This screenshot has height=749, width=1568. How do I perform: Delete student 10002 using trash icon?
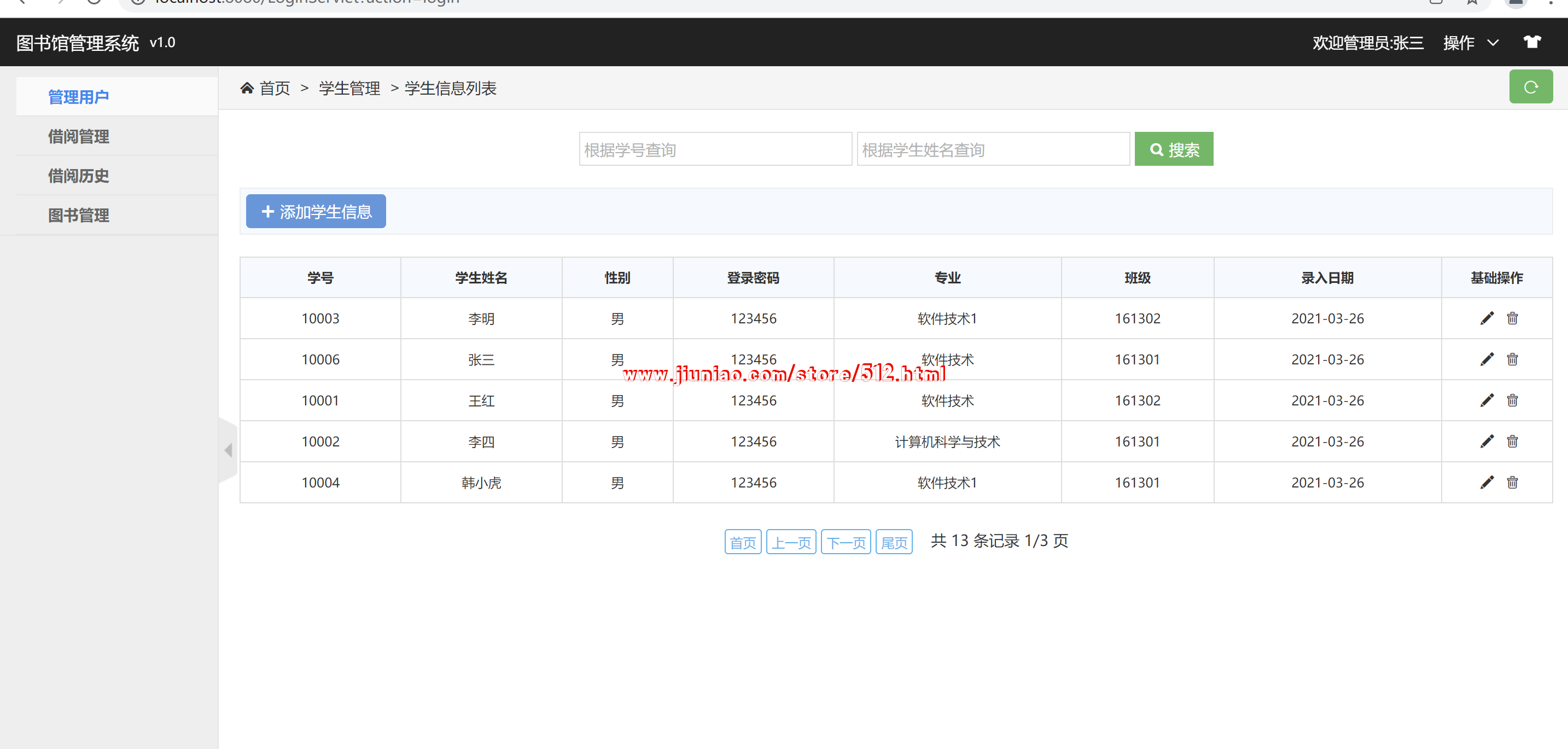(x=1512, y=442)
